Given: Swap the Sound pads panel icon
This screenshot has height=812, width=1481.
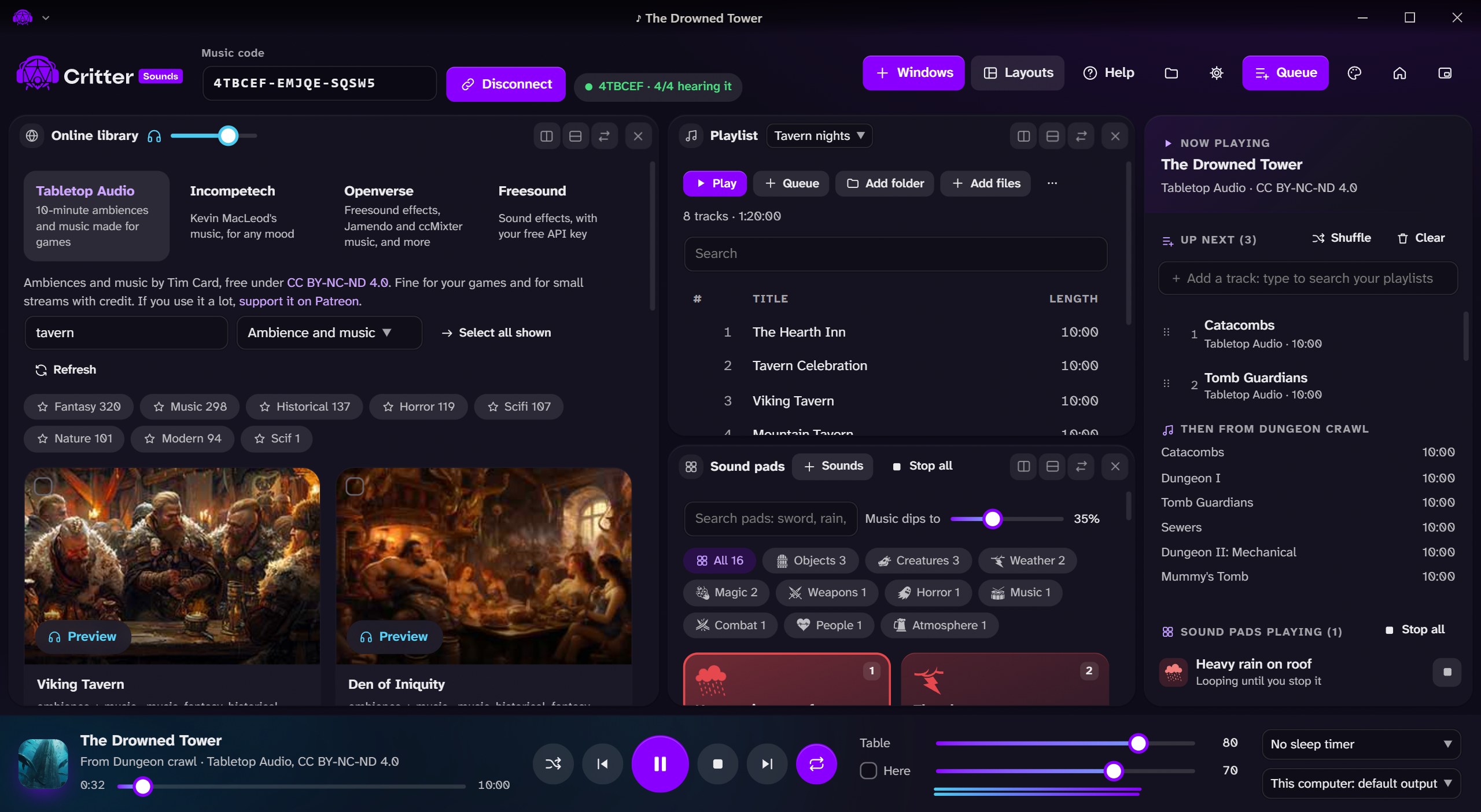Looking at the screenshot, I should click(x=1081, y=466).
